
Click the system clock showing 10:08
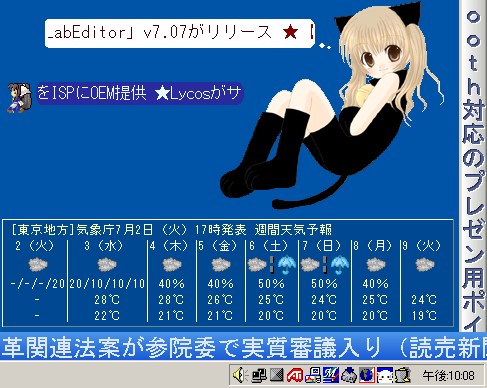pyautogui.click(x=448, y=376)
